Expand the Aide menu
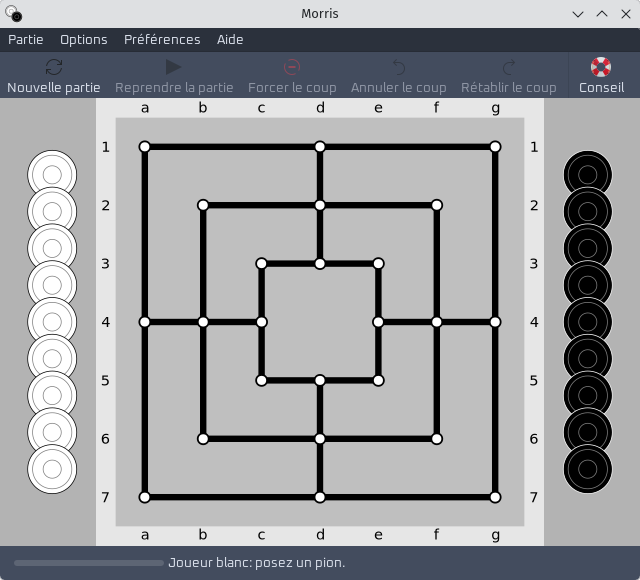This screenshot has width=640, height=580. 230,40
